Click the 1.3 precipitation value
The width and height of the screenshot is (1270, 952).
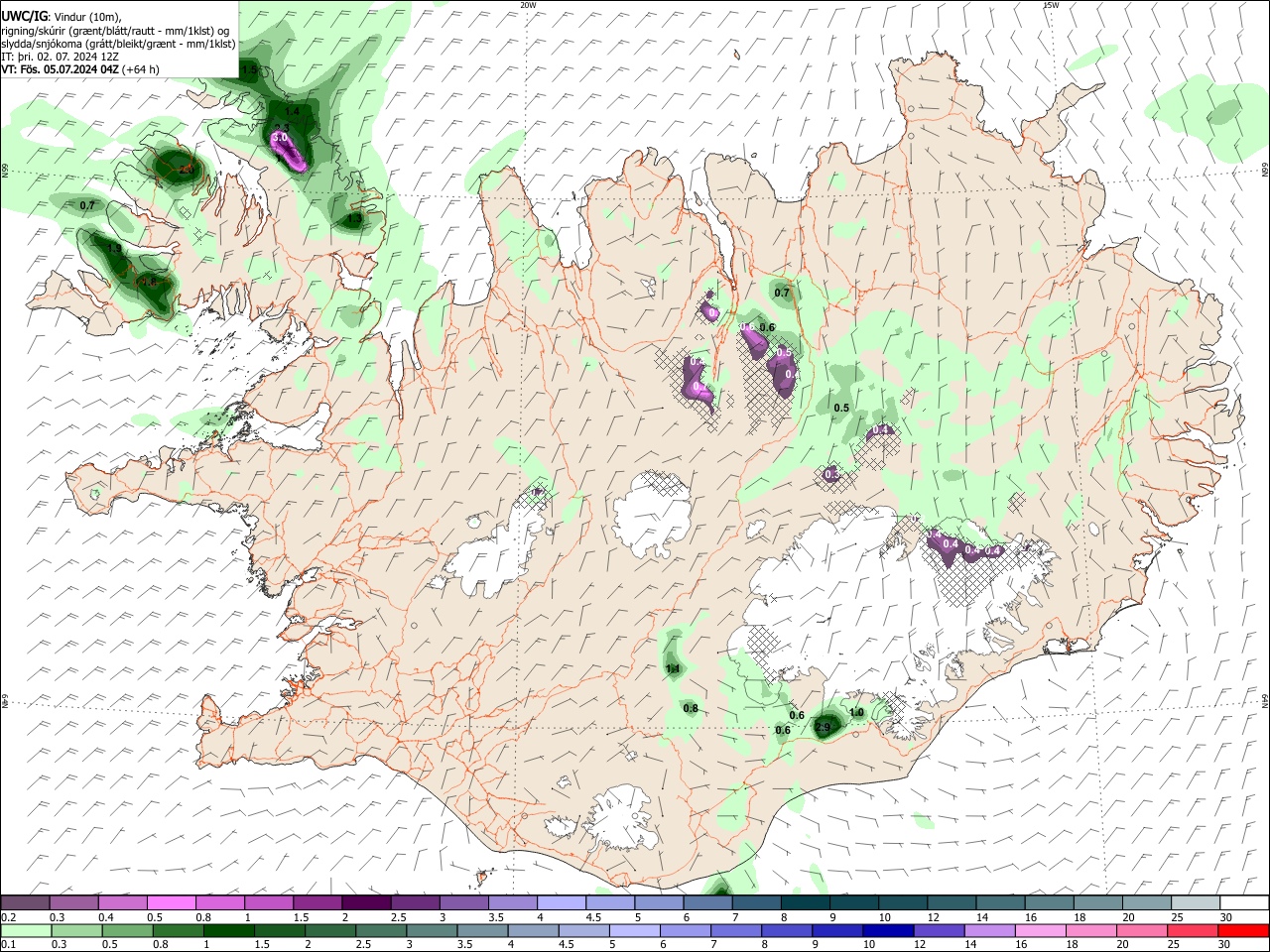(354, 218)
